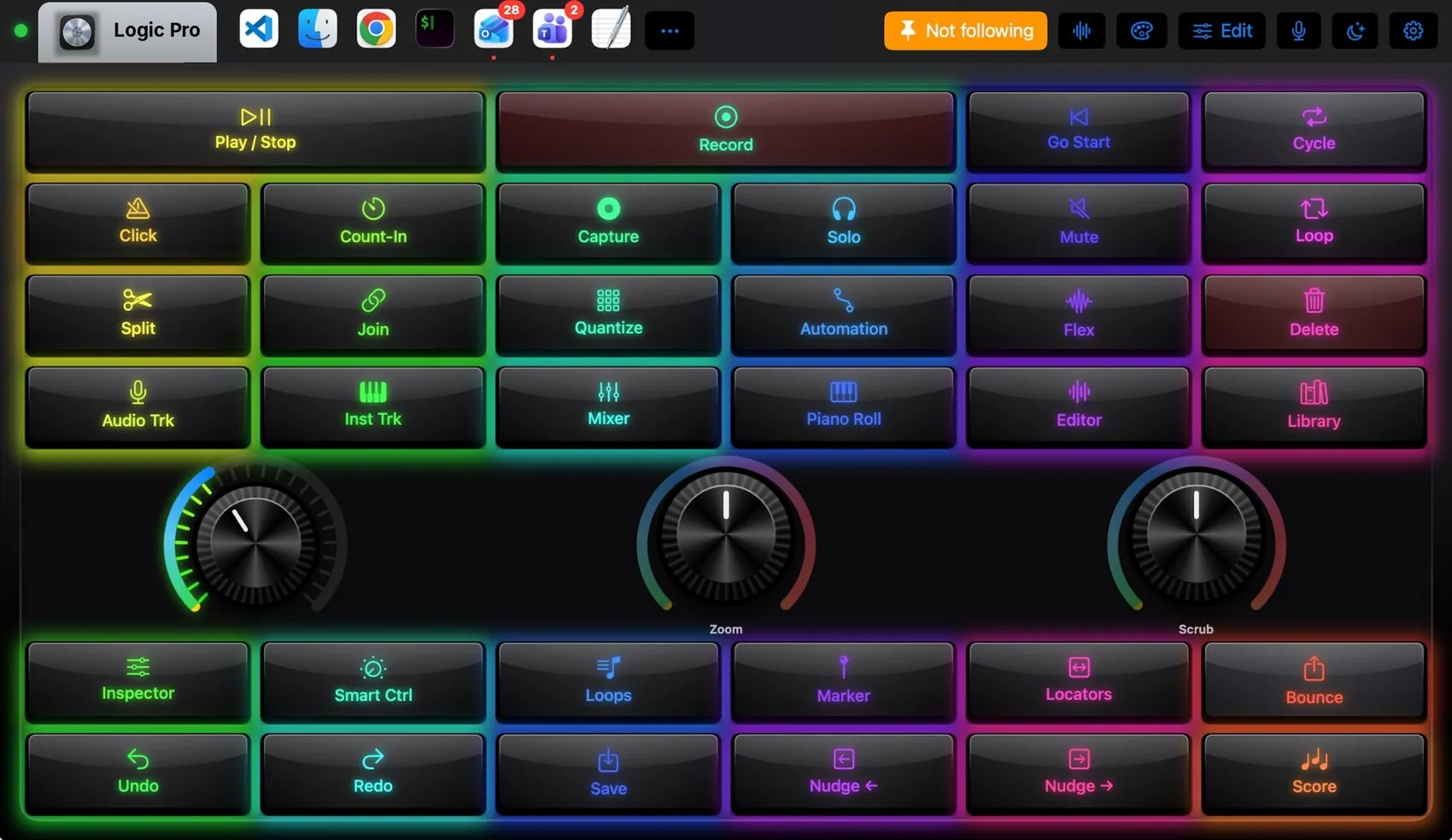Click the Capture button
This screenshot has width=1452, height=840.
[x=608, y=223]
